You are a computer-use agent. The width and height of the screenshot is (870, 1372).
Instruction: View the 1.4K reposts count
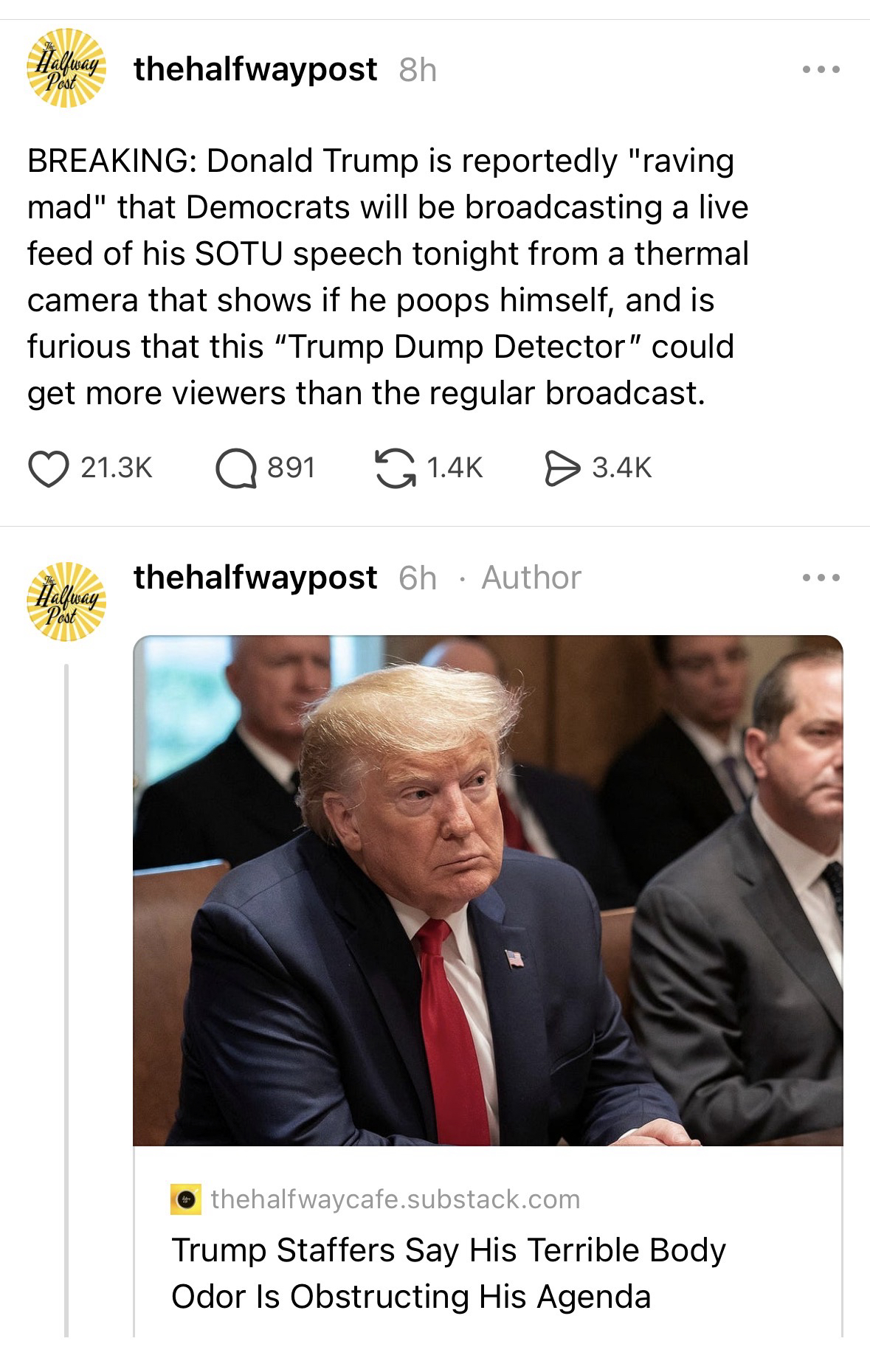455,468
